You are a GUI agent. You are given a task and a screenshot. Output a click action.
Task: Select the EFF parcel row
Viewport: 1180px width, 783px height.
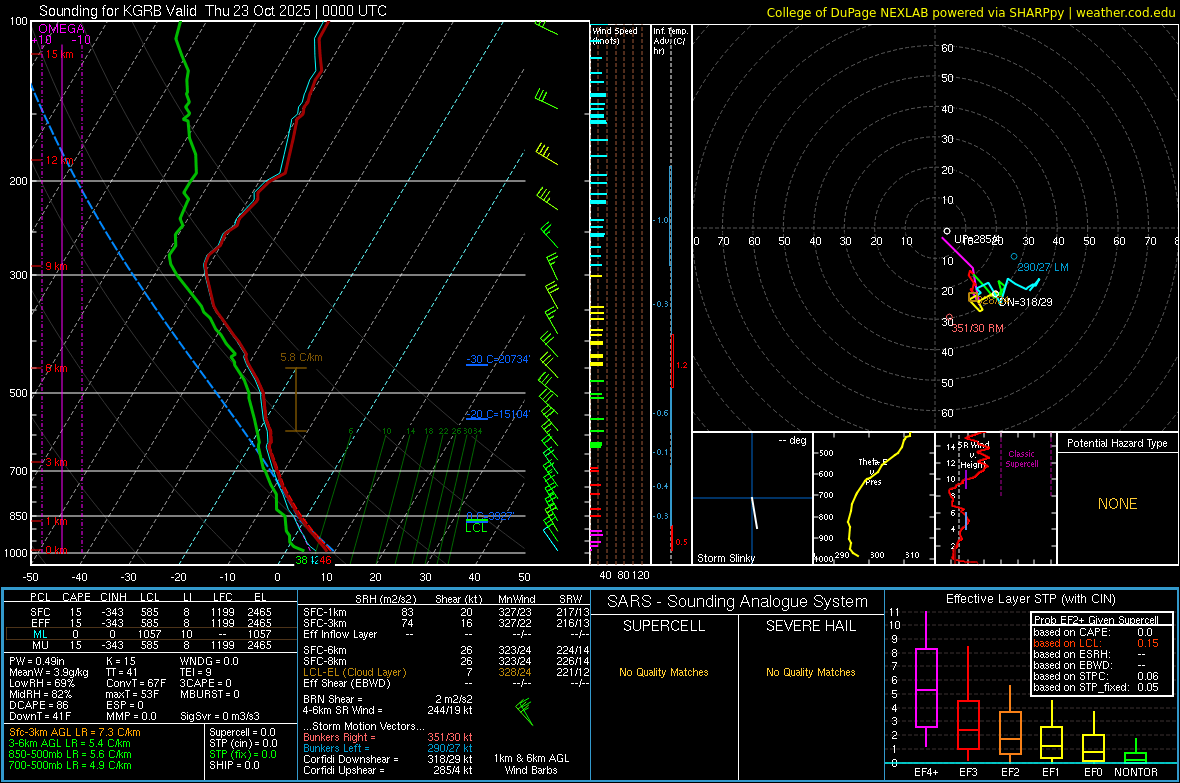click(x=150, y=623)
